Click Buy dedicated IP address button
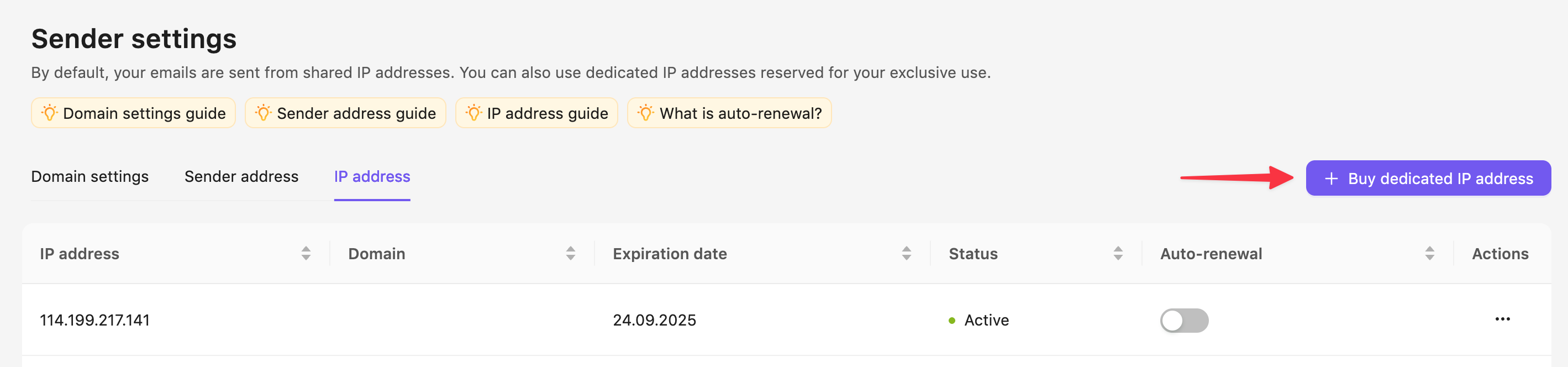The image size is (1568, 367). coord(1428,179)
